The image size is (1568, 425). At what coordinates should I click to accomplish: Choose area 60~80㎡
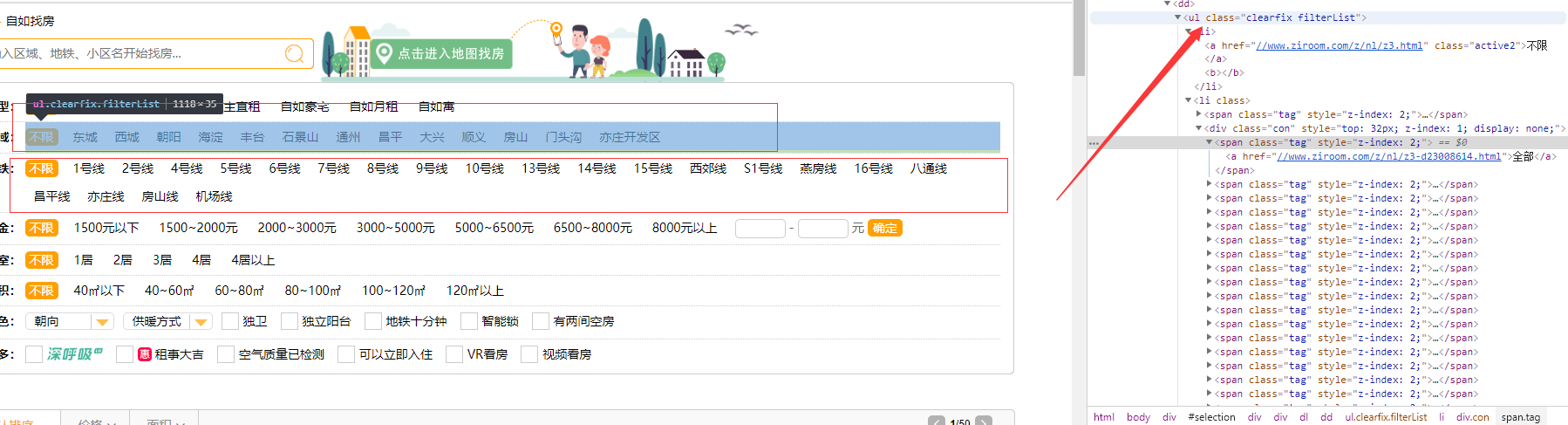[x=240, y=291]
